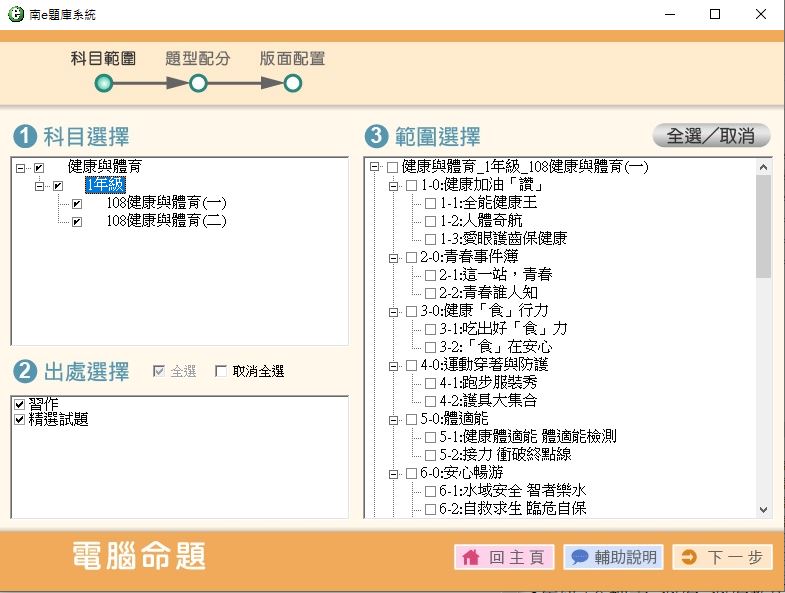Viewport: 785px width, 593px height.
Task: Tick the 取消全選 checkbox
Action: coord(222,372)
